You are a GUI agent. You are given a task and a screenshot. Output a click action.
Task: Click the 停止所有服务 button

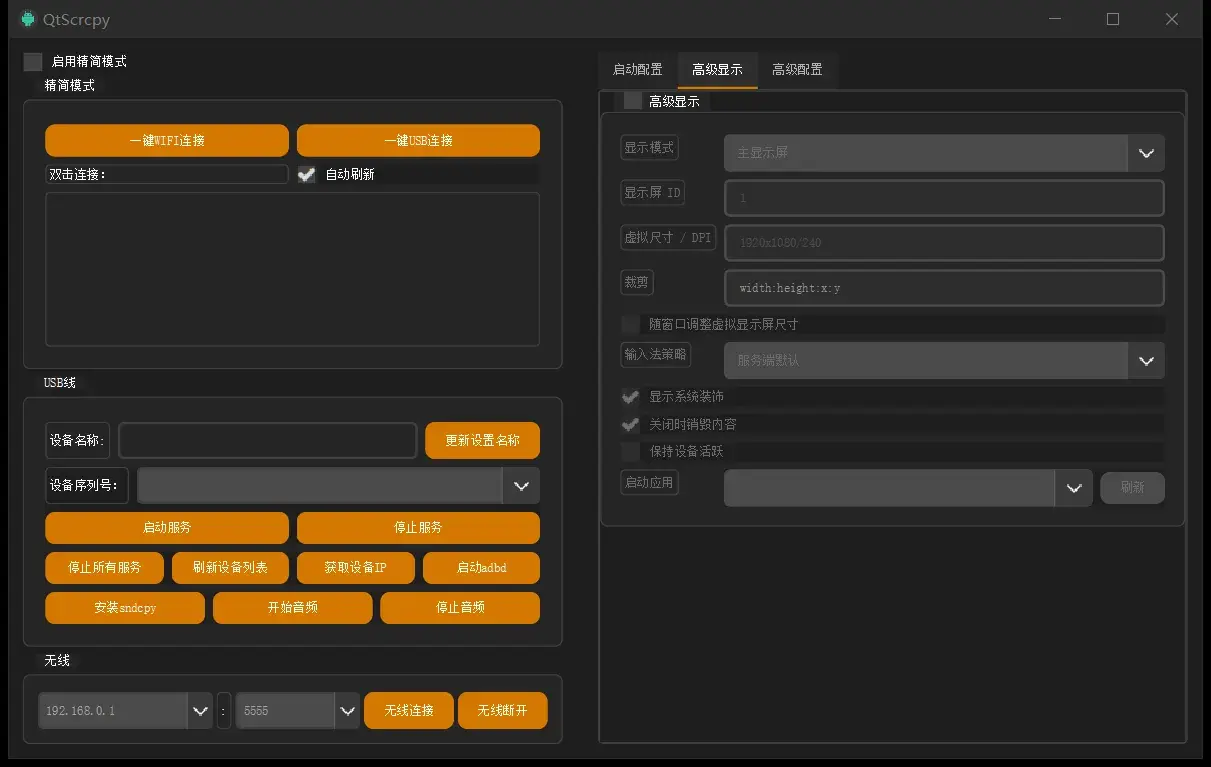[104, 568]
